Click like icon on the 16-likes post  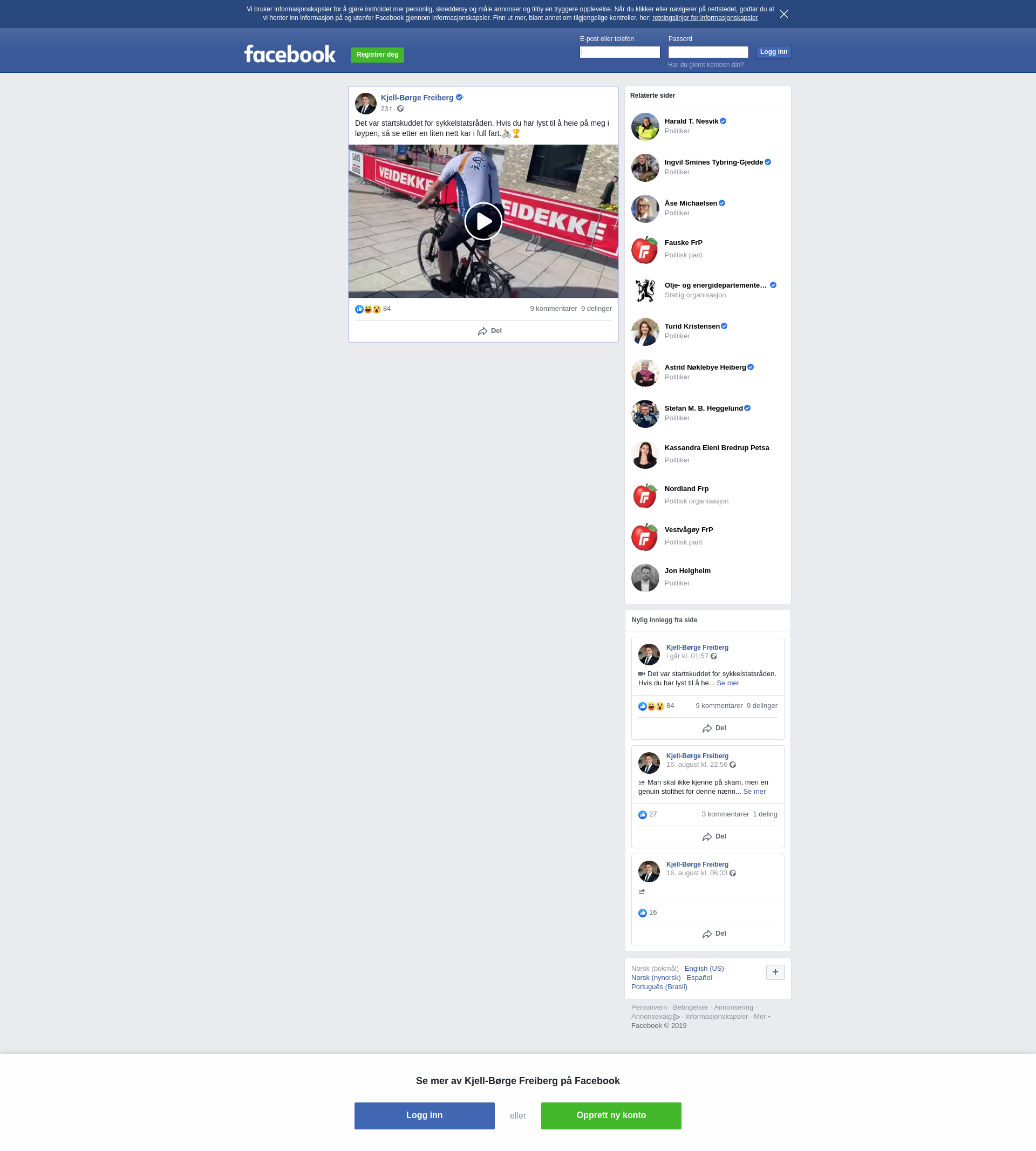[642, 913]
